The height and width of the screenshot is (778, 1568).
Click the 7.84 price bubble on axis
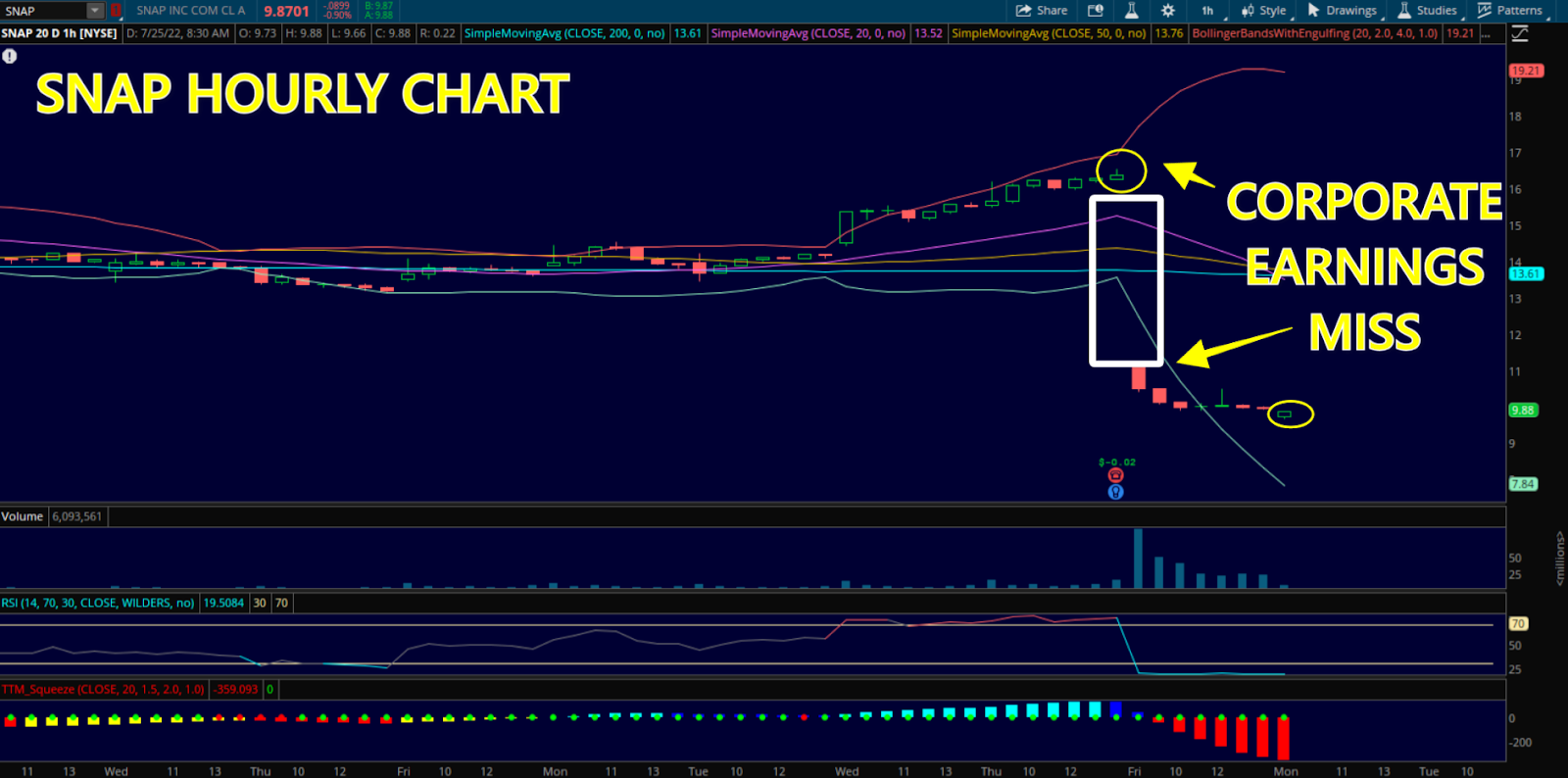click(1523, 484)
